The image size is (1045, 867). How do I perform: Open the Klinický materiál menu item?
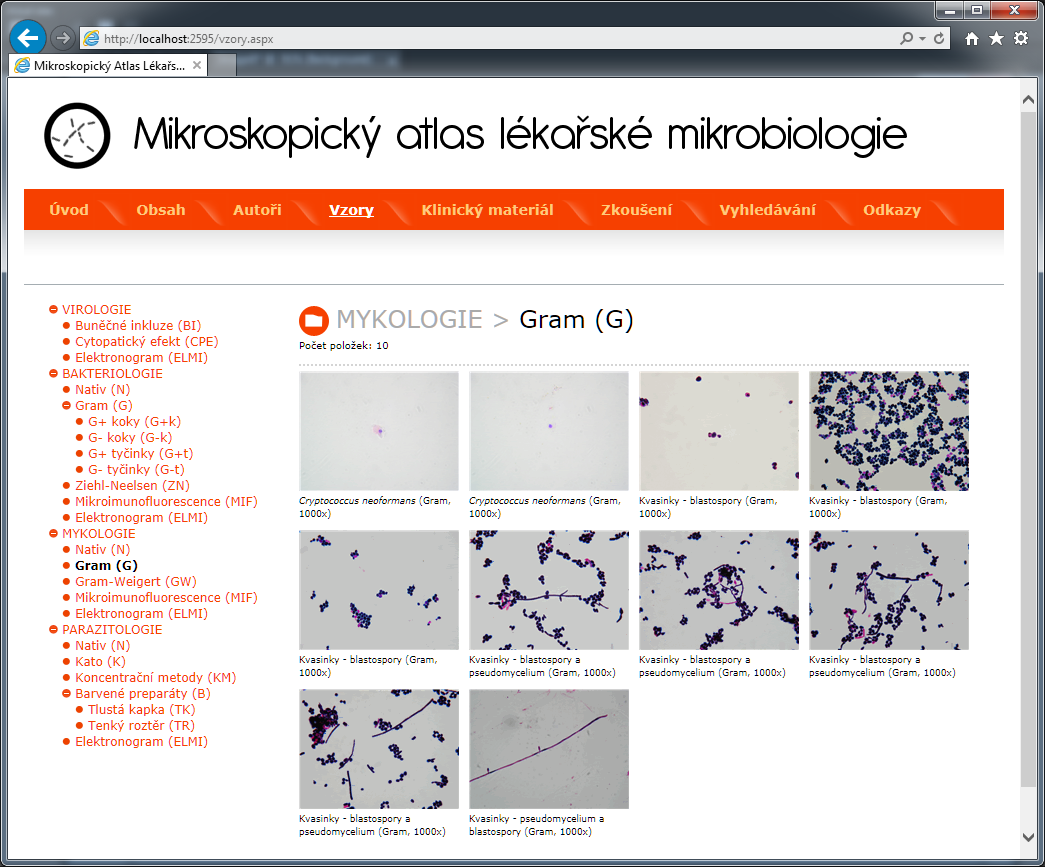pyautogui.click(x=487, y=210)
